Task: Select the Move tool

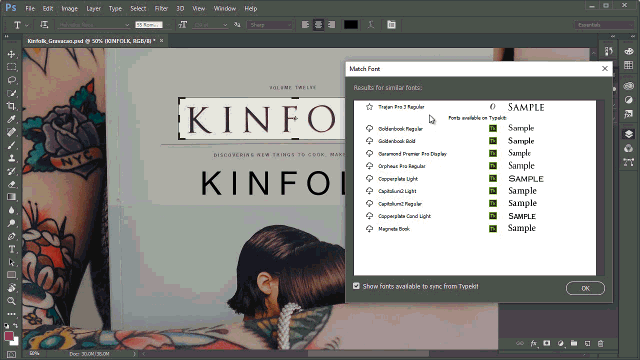Action: (11, 54)
